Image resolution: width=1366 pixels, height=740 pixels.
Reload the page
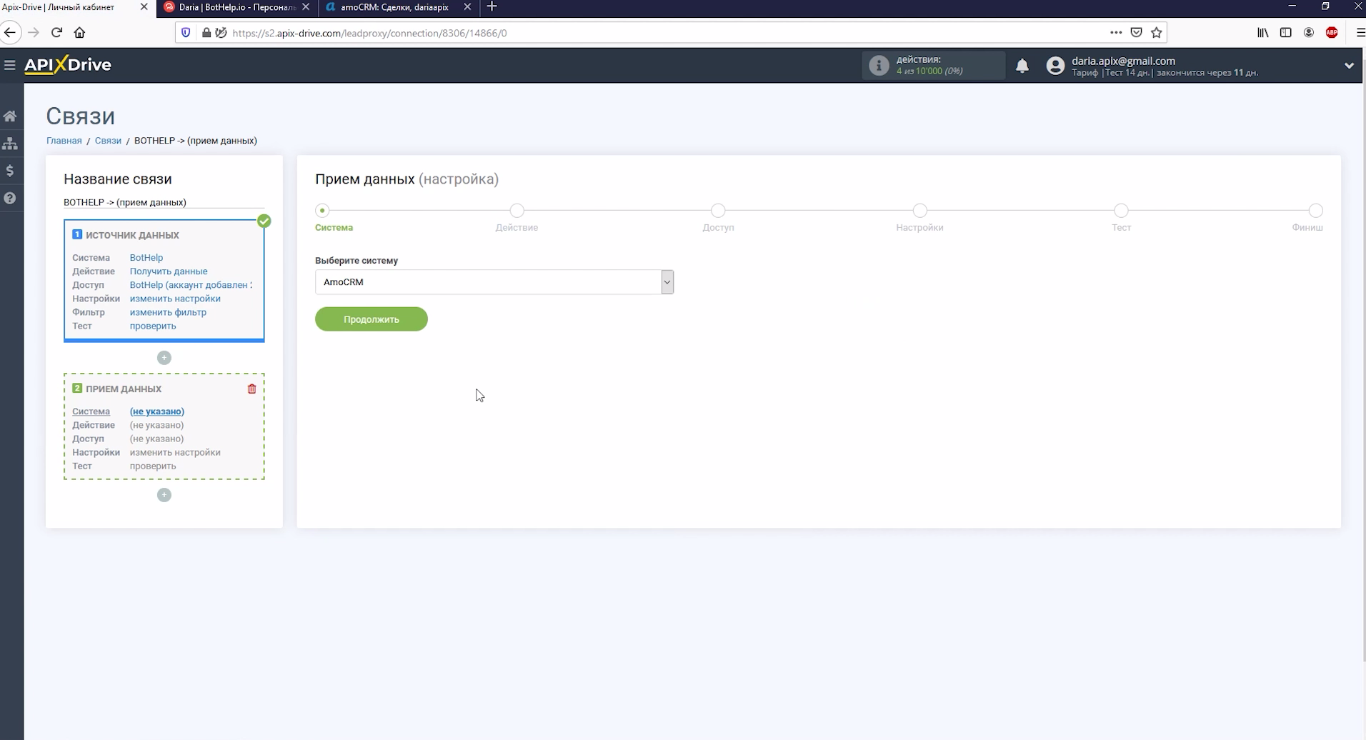[x=57, y=32]
